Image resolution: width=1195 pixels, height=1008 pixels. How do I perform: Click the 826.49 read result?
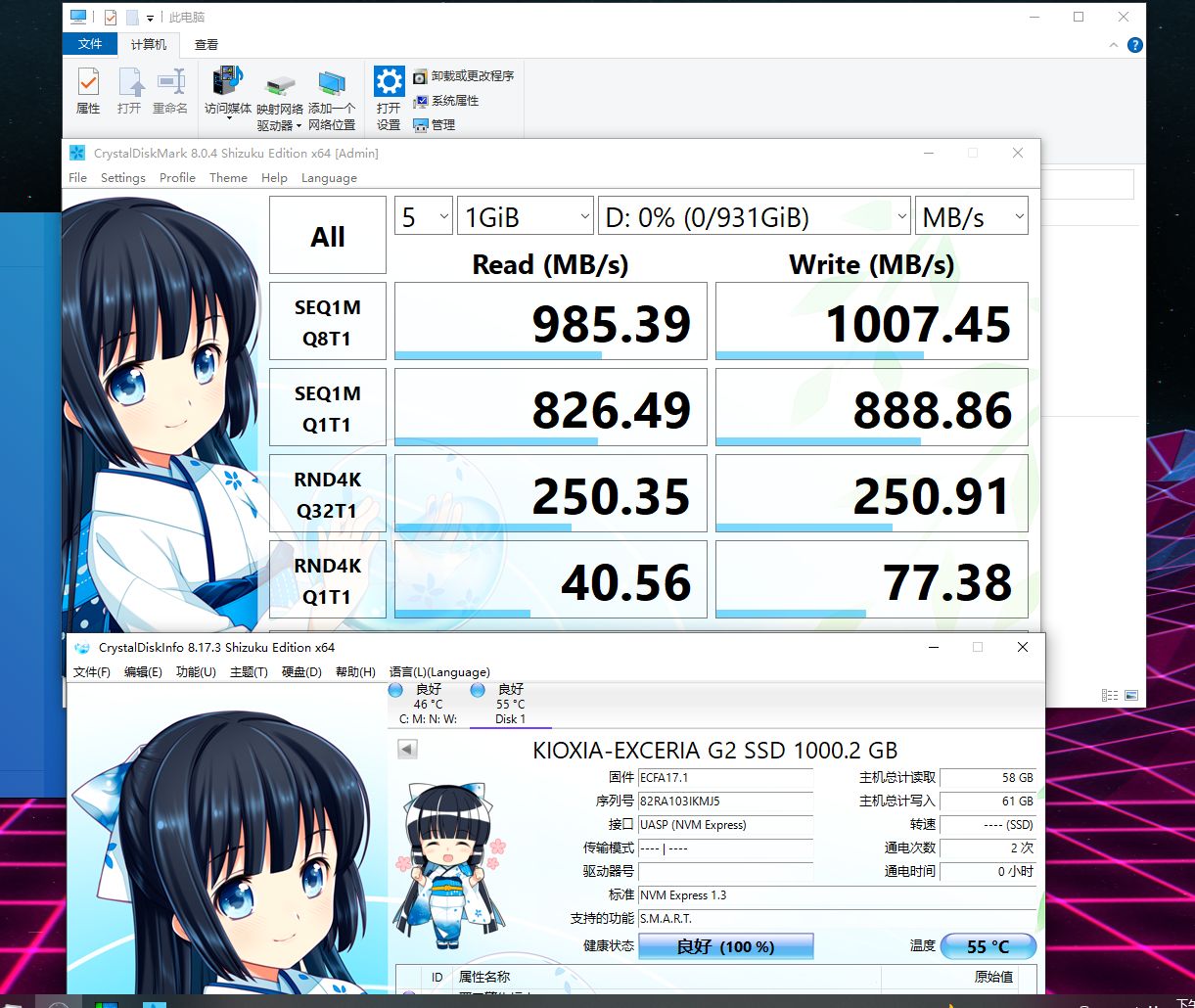(550, 408)
